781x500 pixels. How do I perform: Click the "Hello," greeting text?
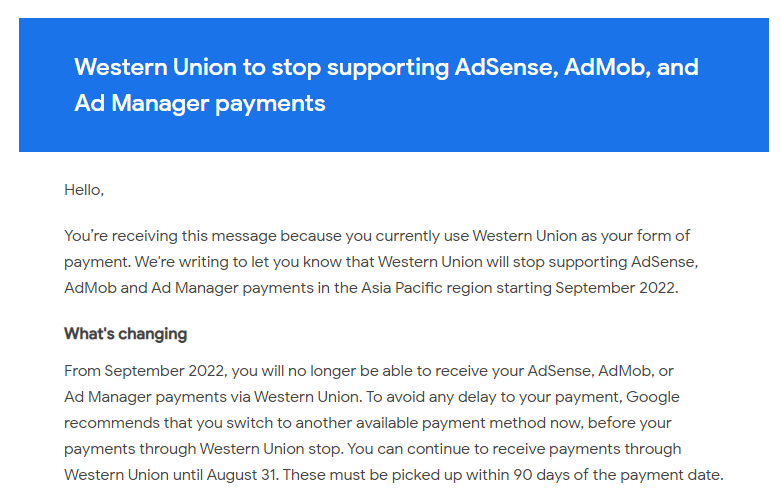[84, 190]
